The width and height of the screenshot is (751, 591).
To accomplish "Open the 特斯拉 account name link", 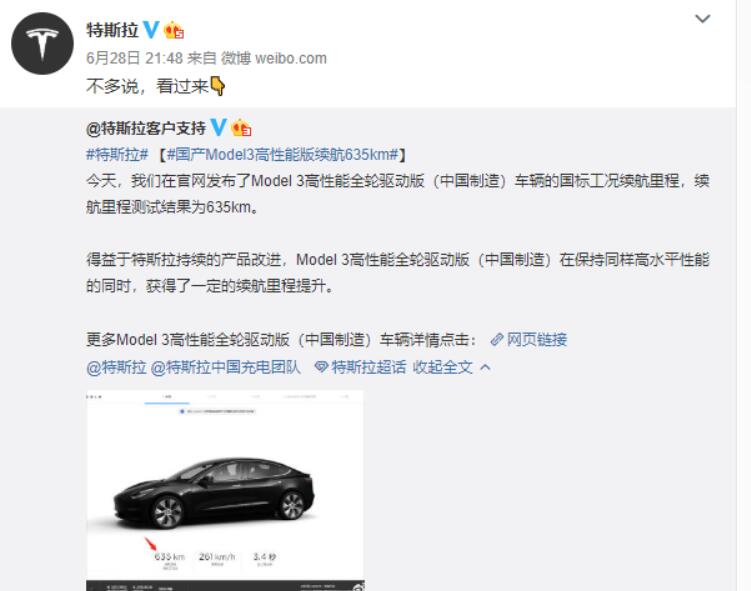I will coord(113,30).
